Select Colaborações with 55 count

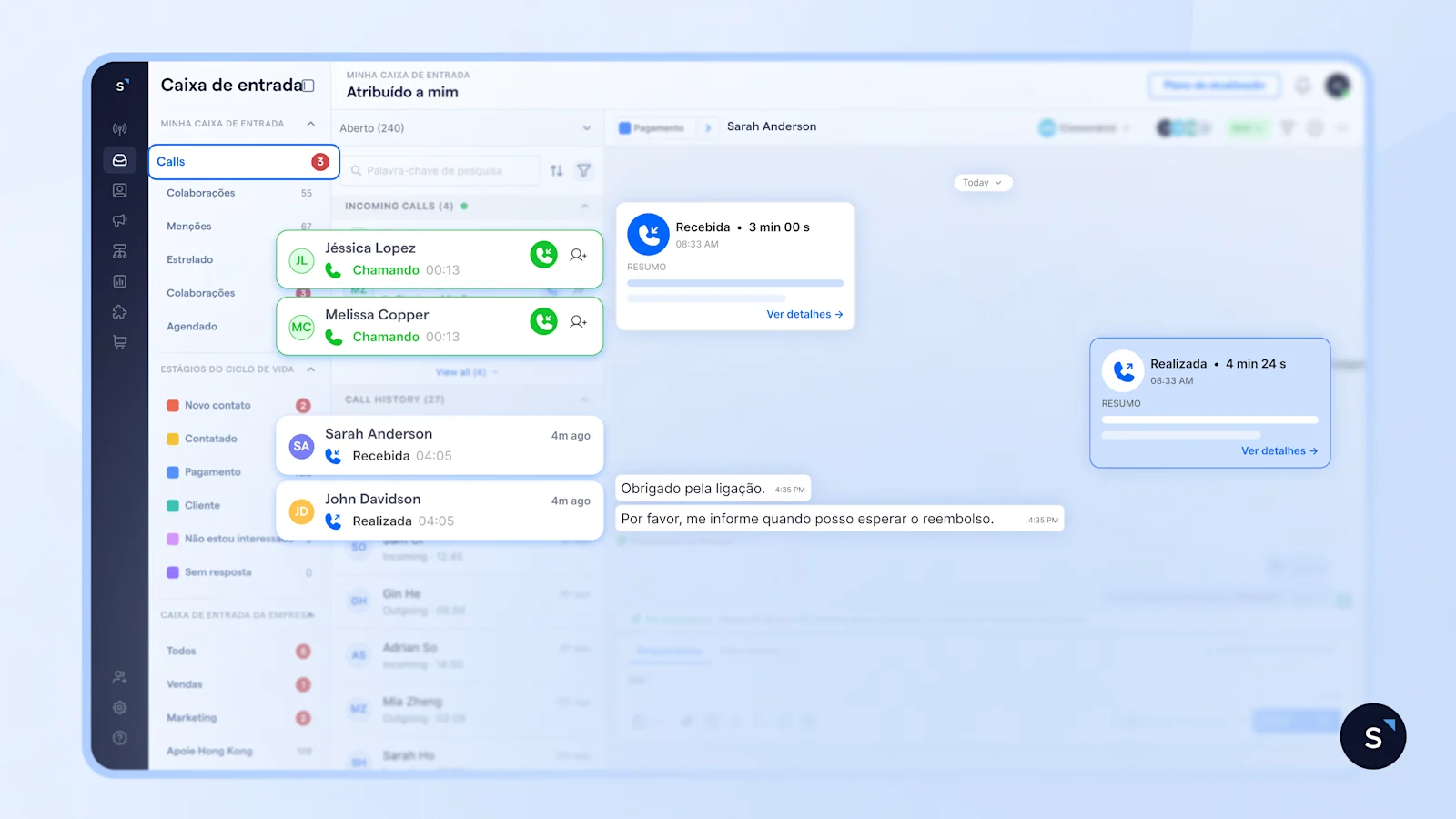238,193
